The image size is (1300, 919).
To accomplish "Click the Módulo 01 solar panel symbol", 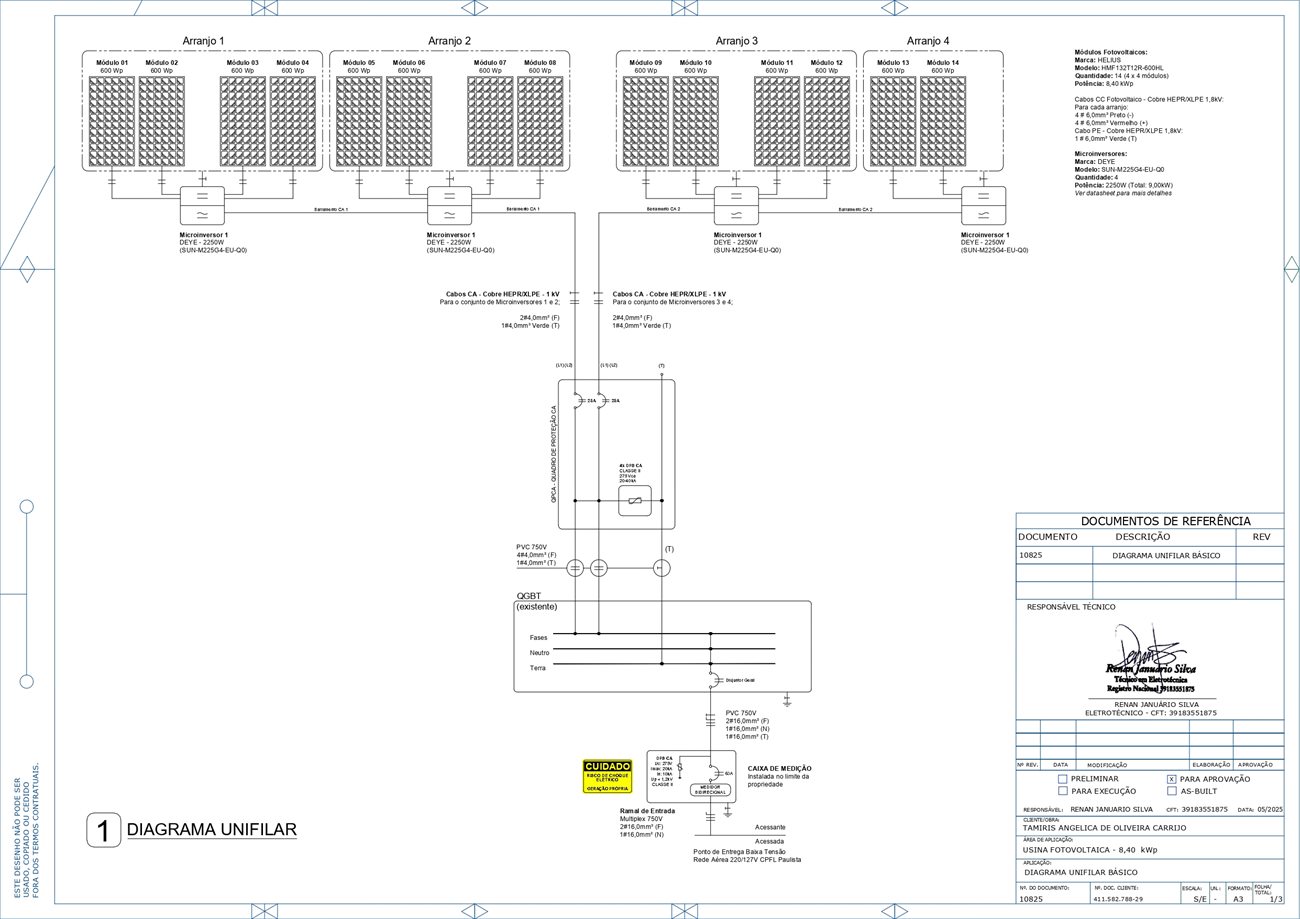I will [112, 122].
